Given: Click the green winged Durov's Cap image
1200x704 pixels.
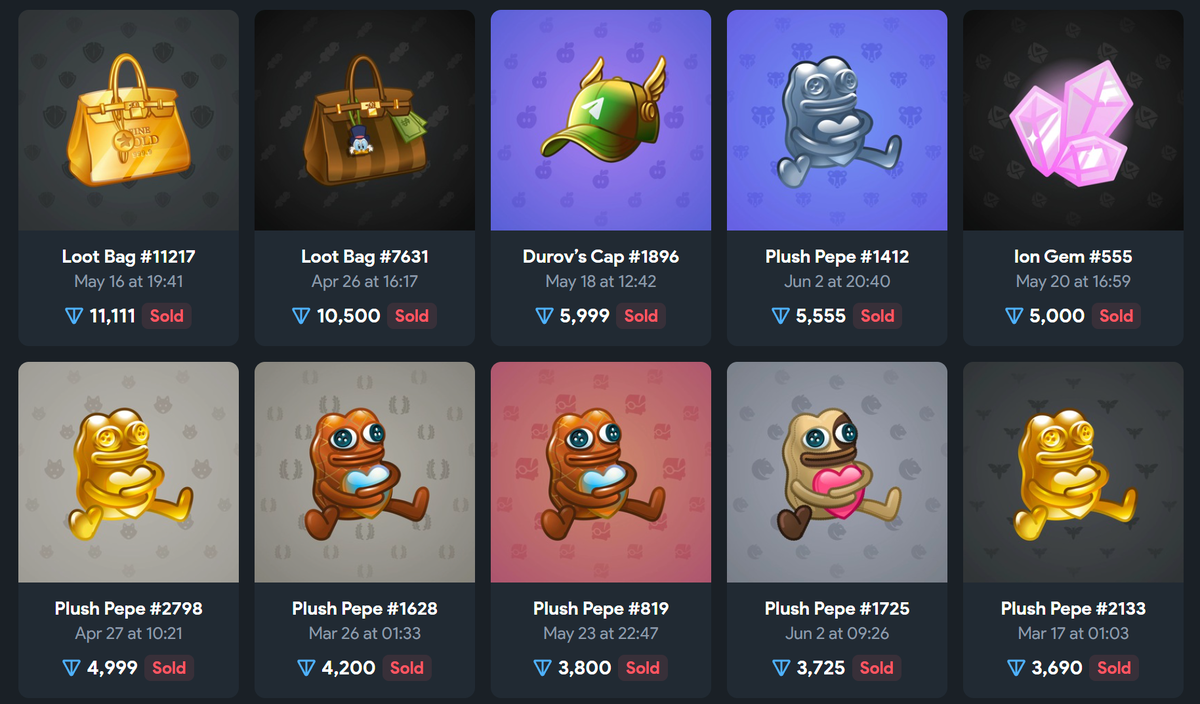Looking at the screenshot, I should (x=601, y=120).
